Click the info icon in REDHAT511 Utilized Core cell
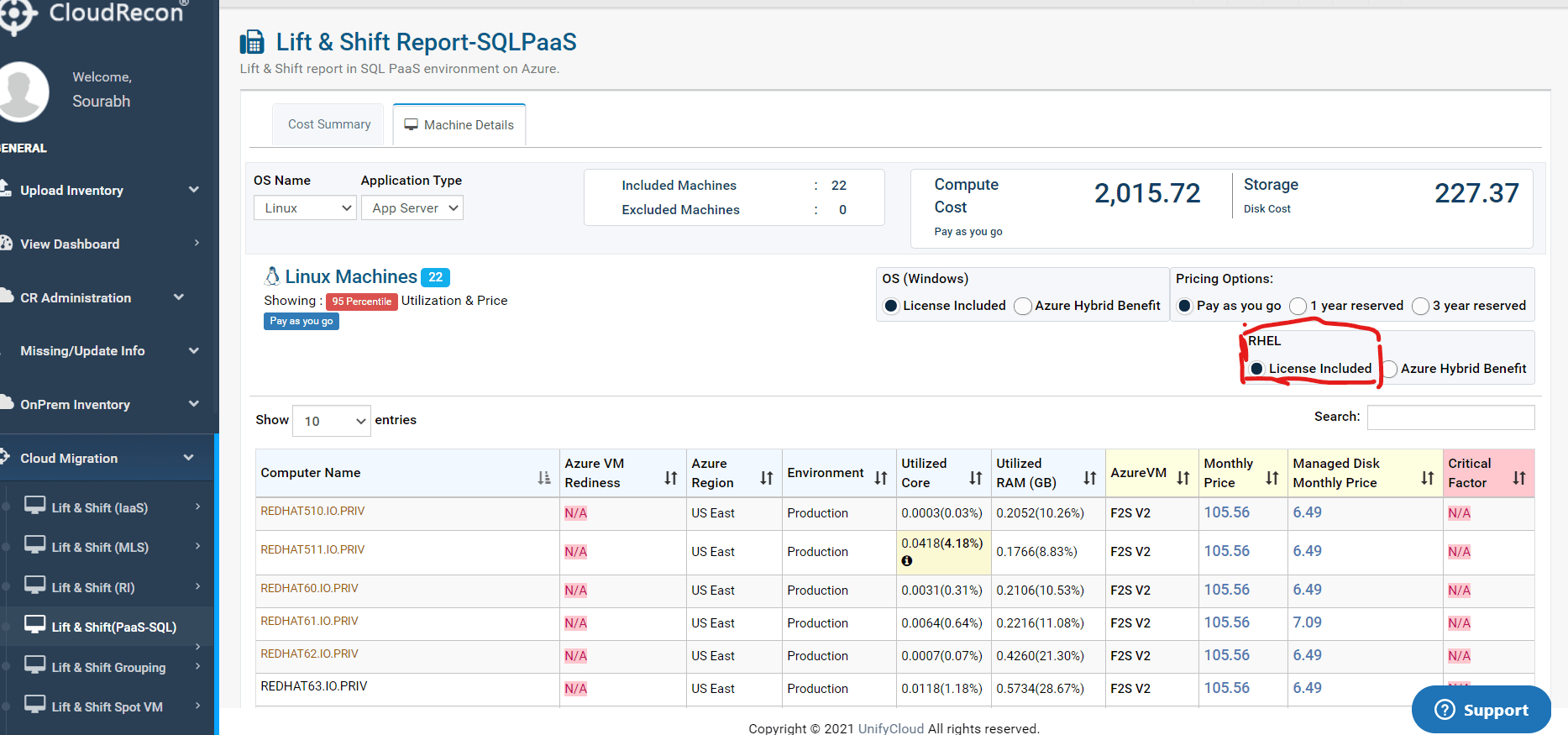1568x735 pixels. (x=907, y=561)
